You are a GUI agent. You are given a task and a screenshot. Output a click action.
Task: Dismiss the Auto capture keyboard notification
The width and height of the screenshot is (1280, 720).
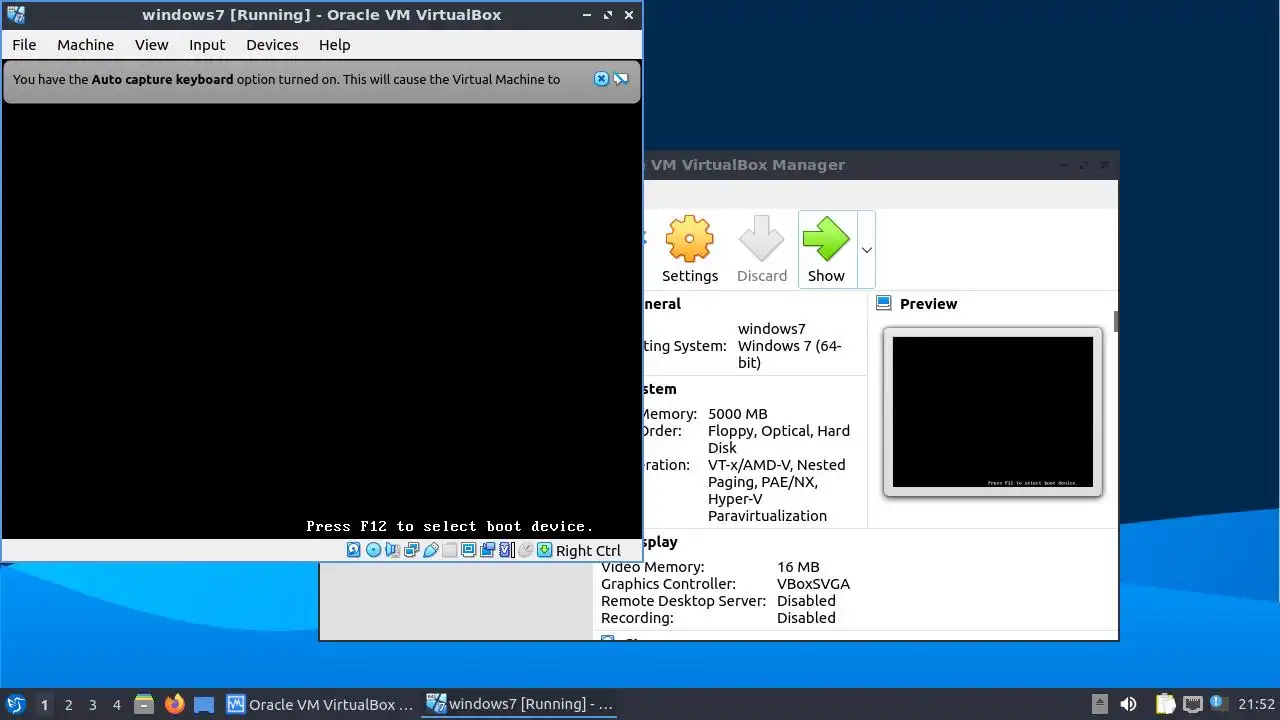coord(601,79)
